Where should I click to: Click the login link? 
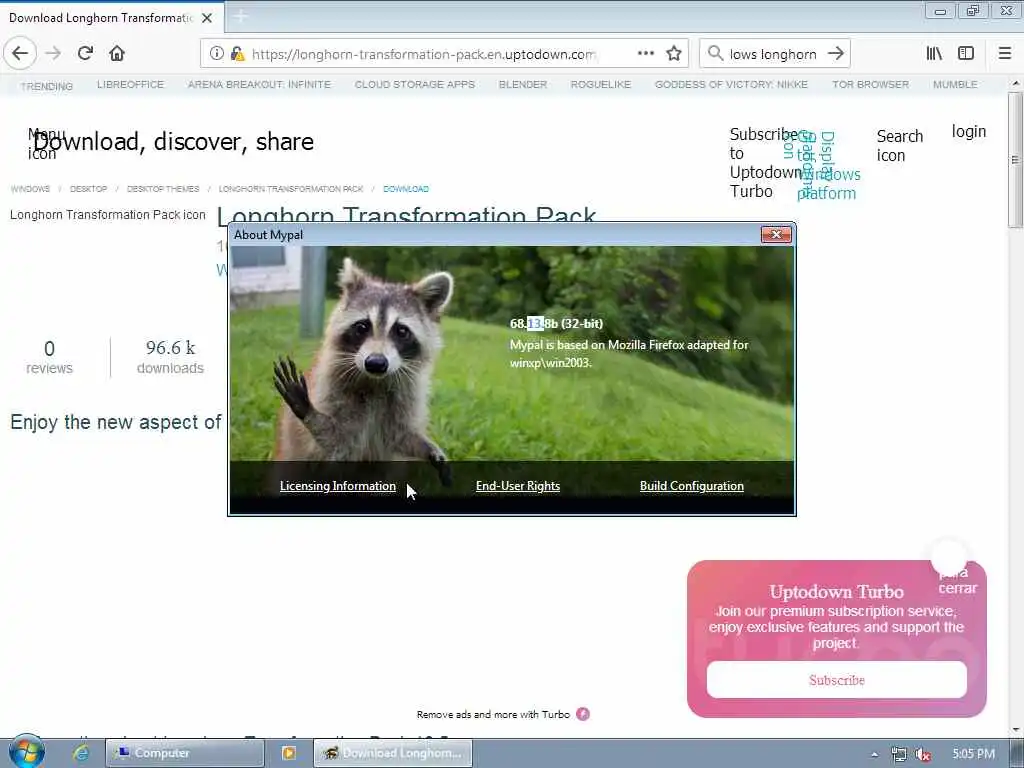968,131
